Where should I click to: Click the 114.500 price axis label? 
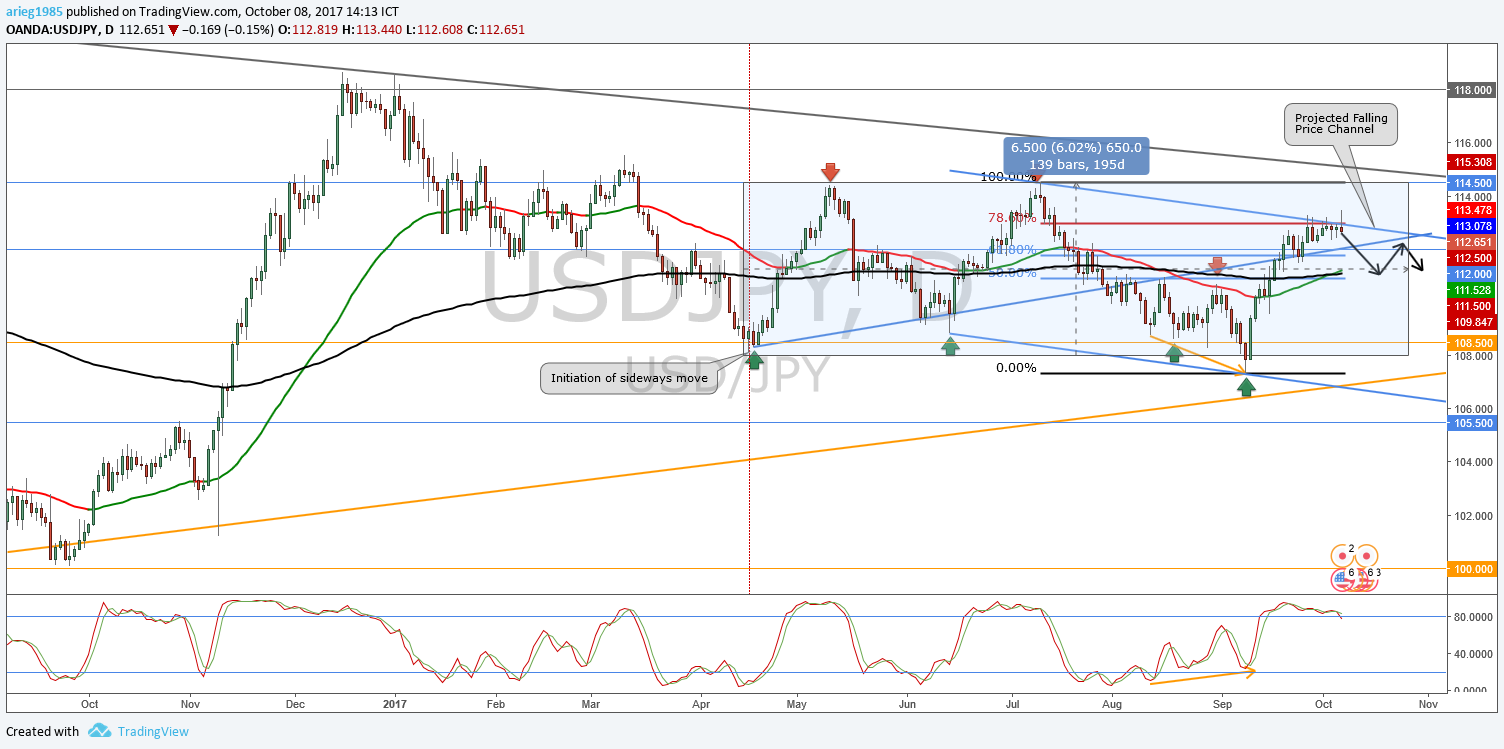[1471, 183]
